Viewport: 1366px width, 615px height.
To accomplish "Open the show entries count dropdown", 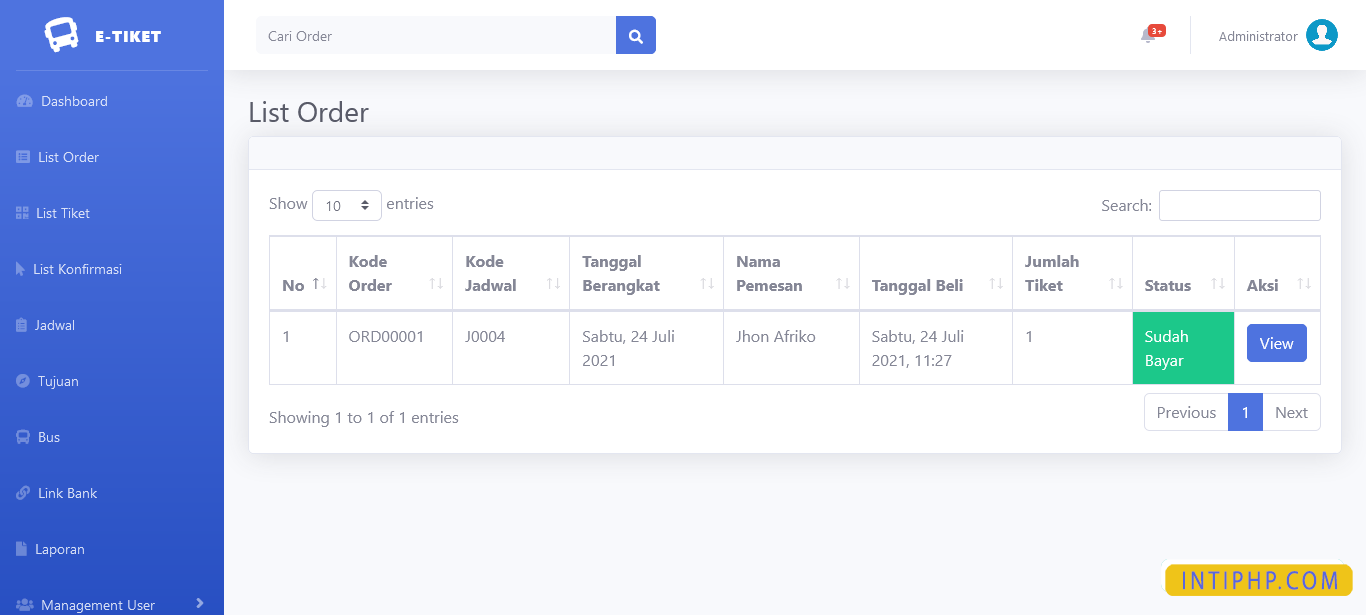I will click(346, 205).
